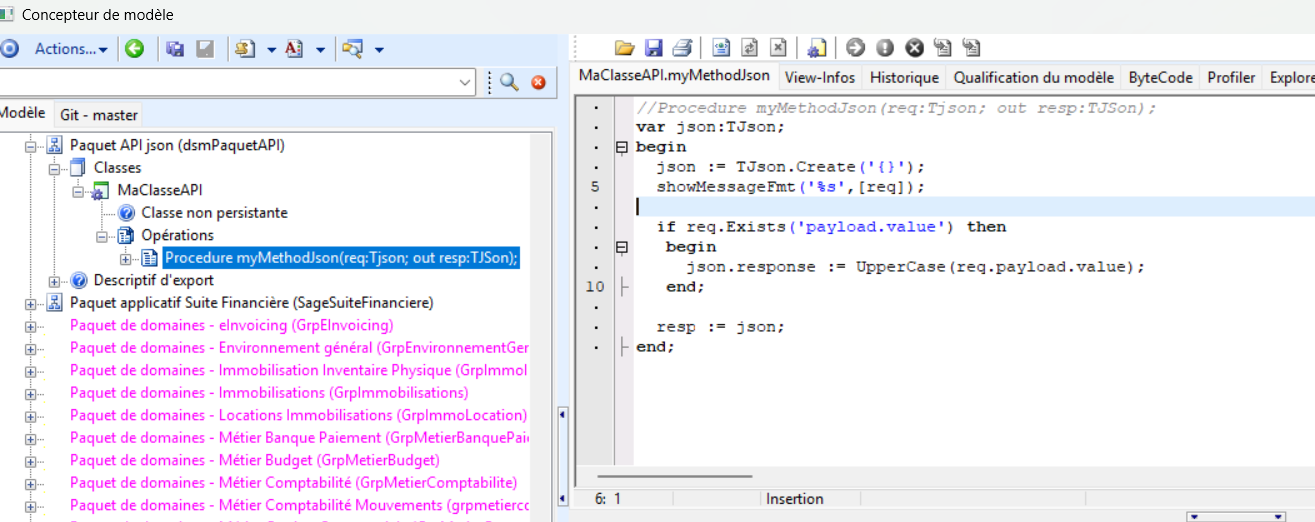Click the red clear search icon

[538, 83]
